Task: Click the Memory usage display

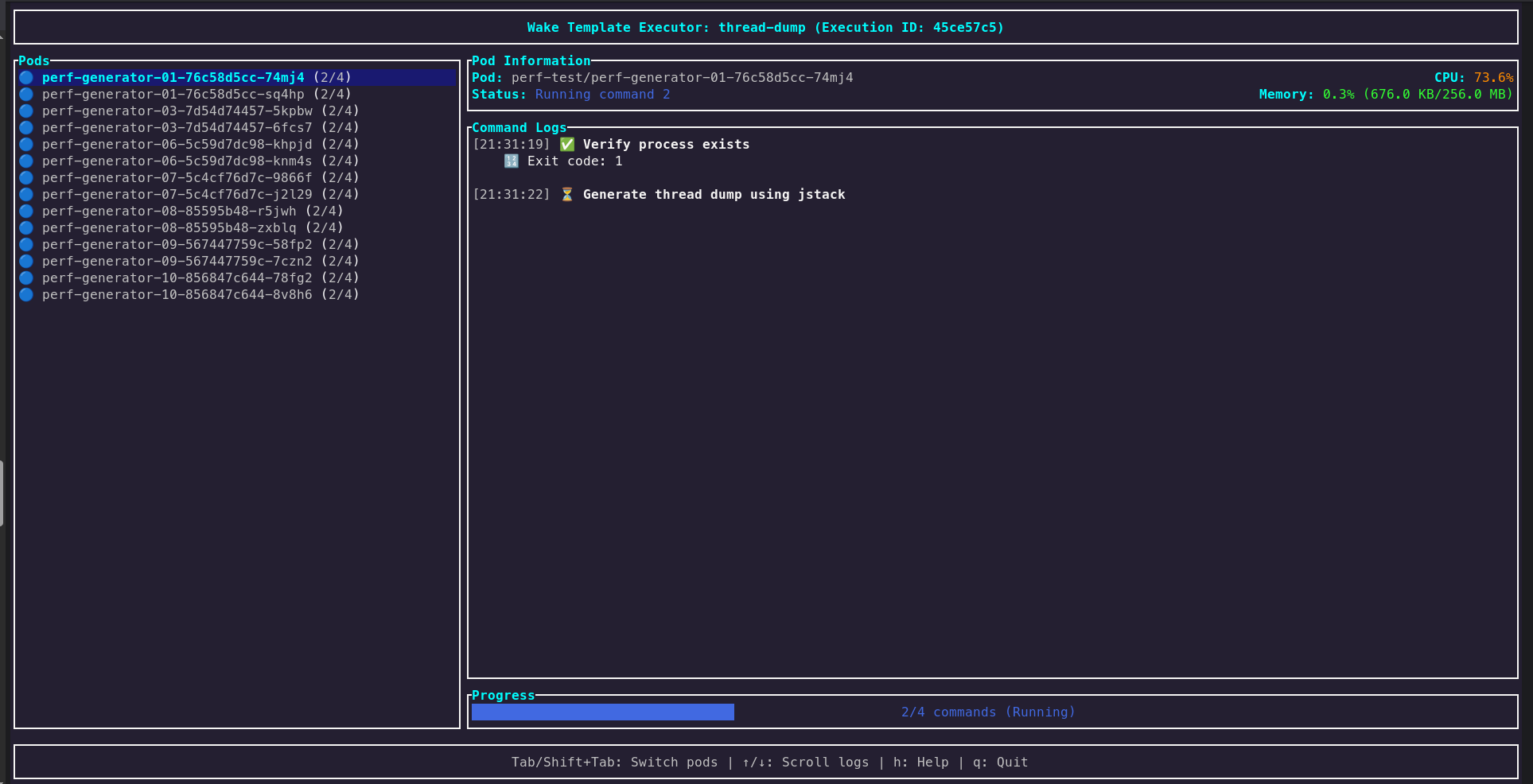Action: (x=1384, y=94)
